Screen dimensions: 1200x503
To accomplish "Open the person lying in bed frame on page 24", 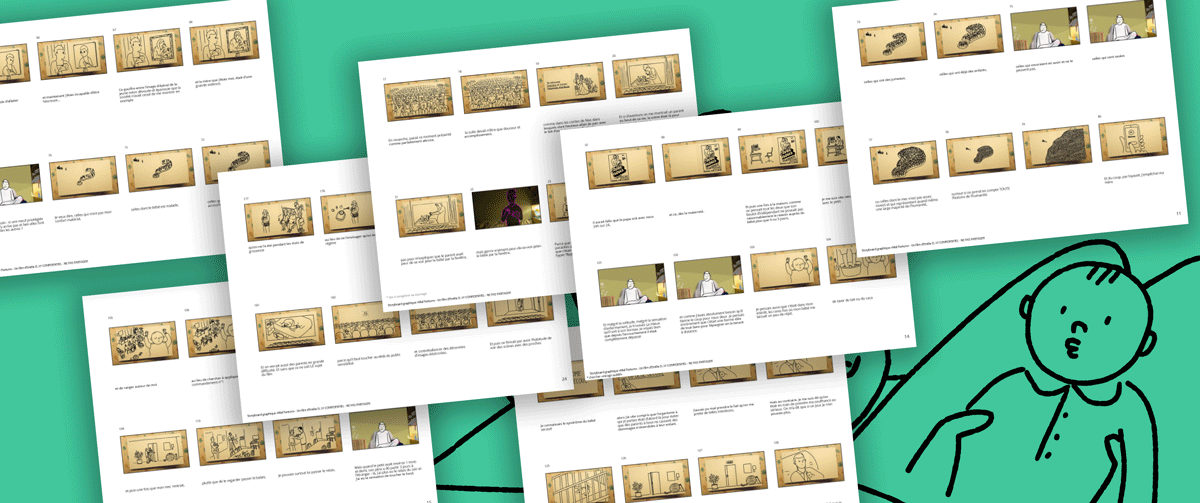I will click(x=289, y=330).
